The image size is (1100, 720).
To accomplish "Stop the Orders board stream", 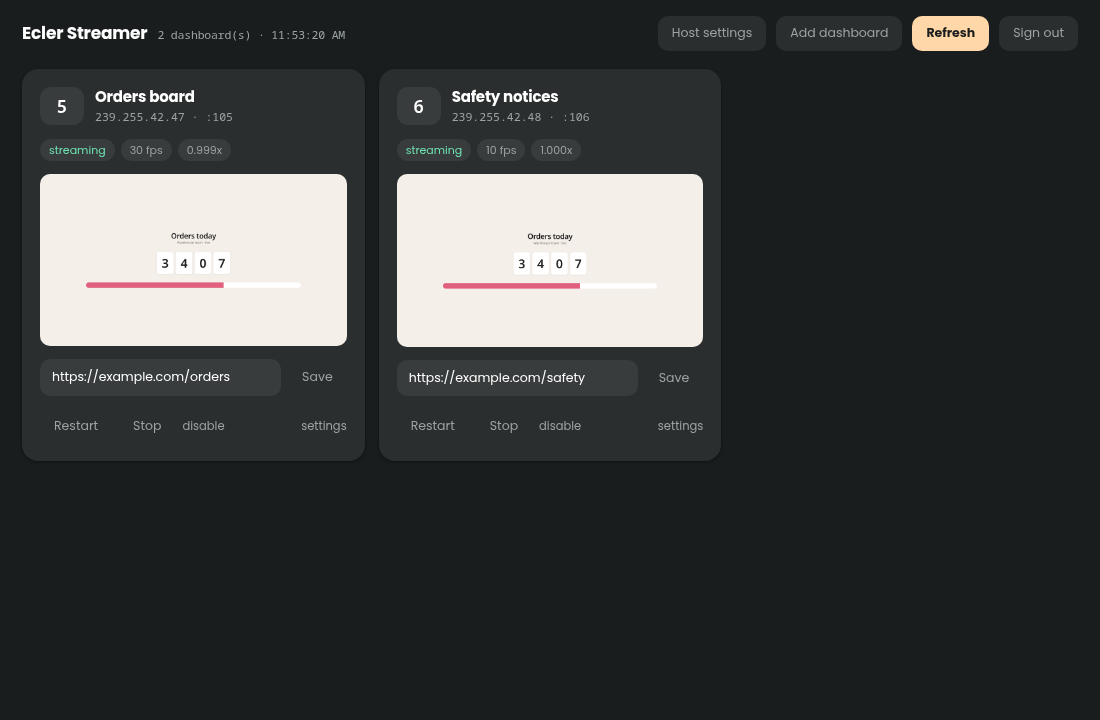I will 147,426.
